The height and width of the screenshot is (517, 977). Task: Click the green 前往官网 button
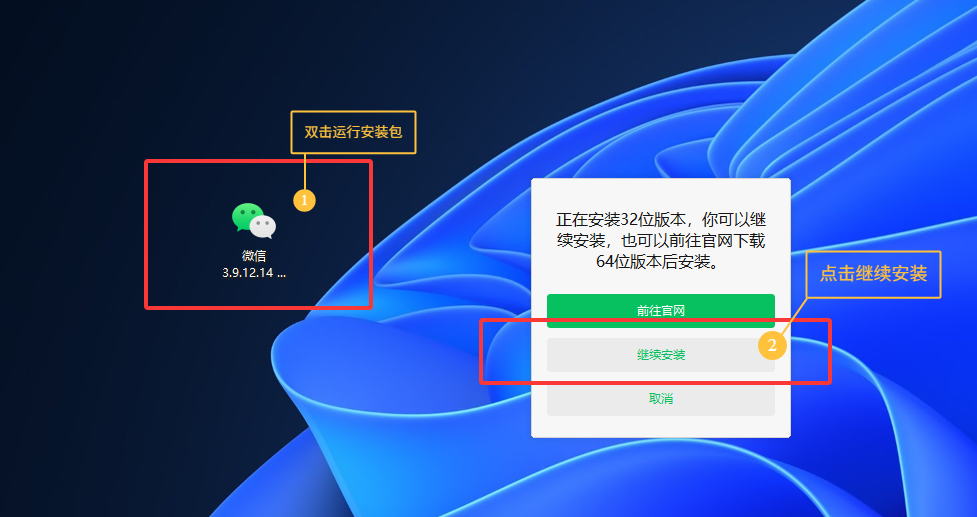click(x=660, y=310)
